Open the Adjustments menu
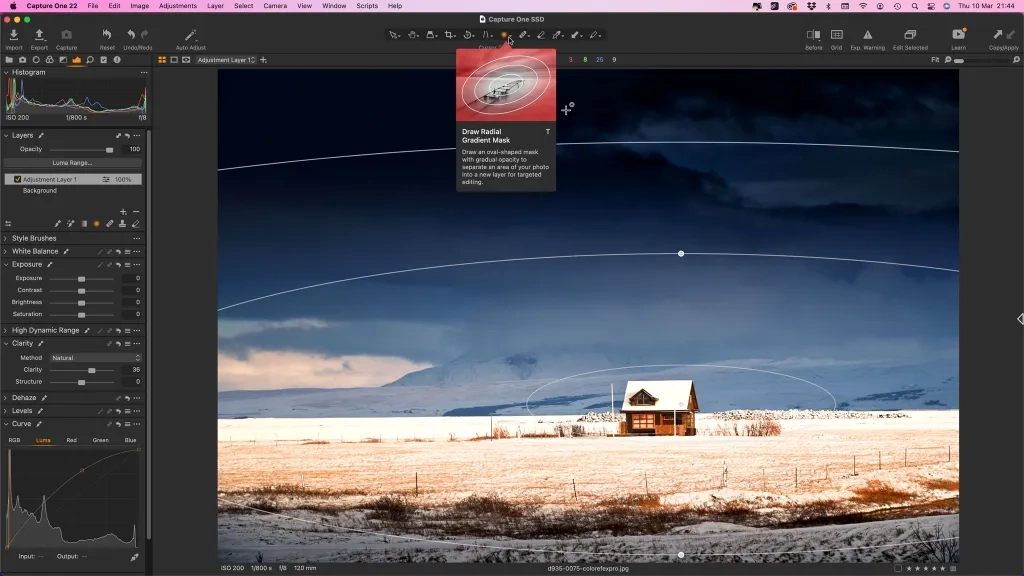 (178, 6)
